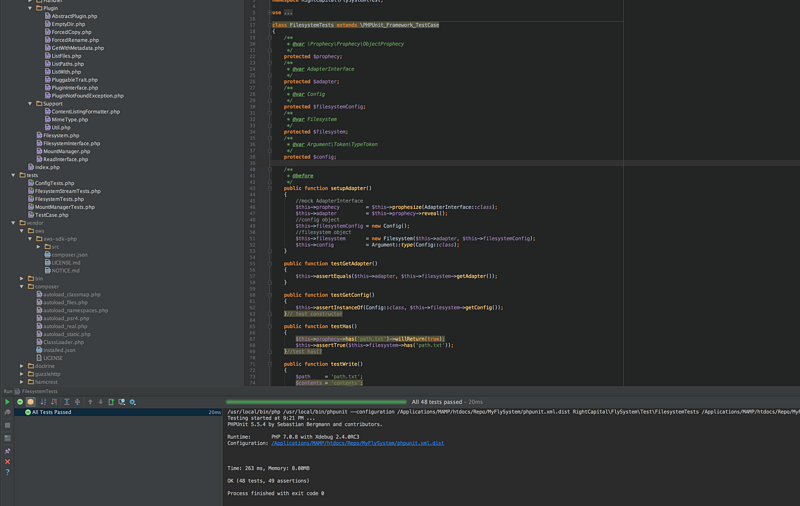Viewport: 800px width, 506px height.
Task: Click the rerun failed tests icon
Action: click(7, 412)
